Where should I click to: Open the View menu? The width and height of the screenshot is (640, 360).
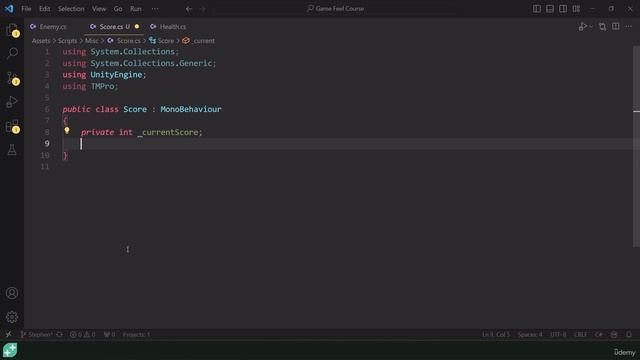pyautogui.click(x=99, y=9)
